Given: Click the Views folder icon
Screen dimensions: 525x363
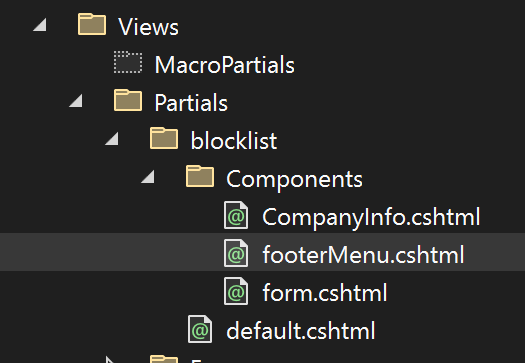Looking at the screenshot, I should click(92, 24).
